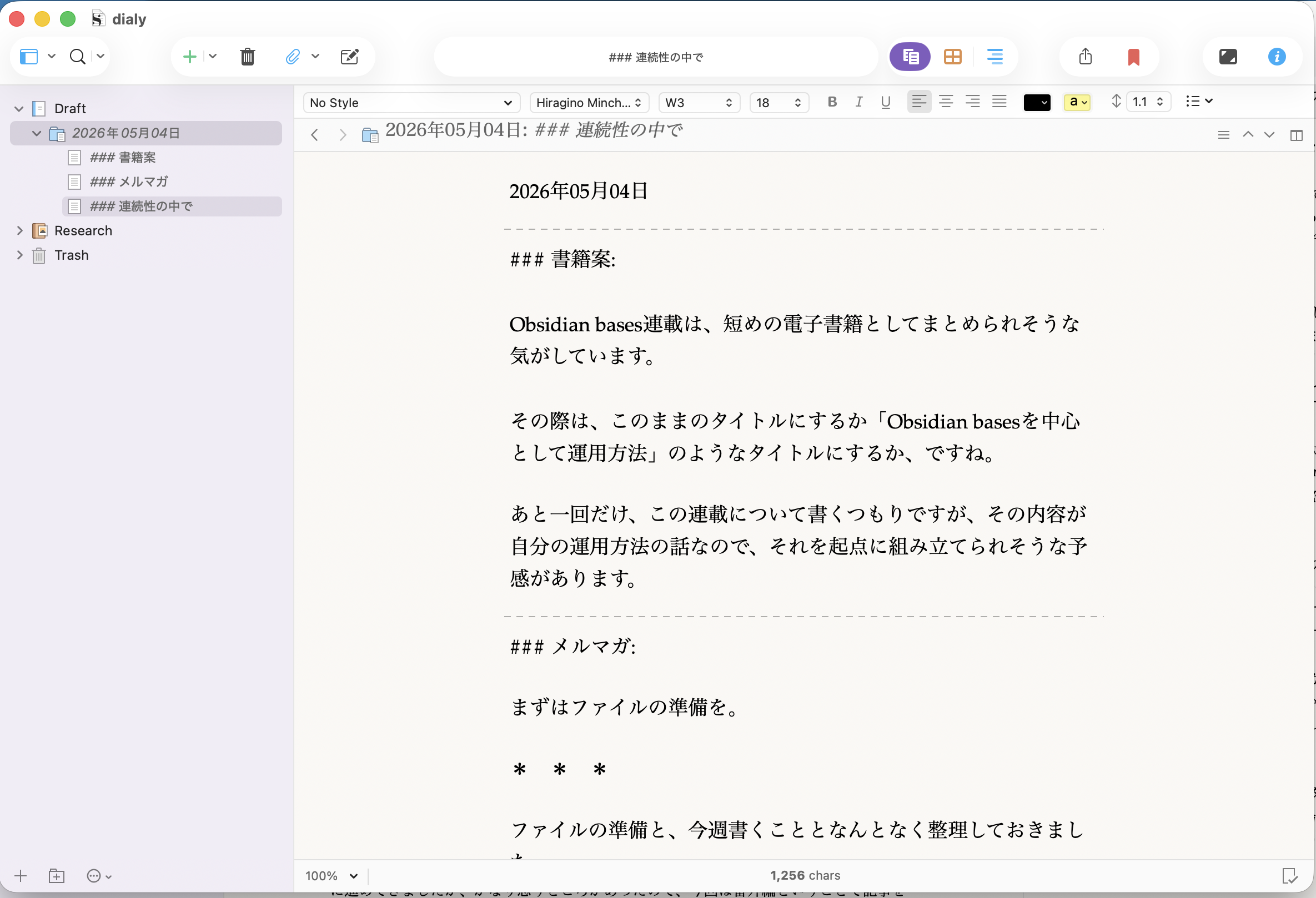
Task: Add new text item from binder footer
Action: click(x=21, y=876)
